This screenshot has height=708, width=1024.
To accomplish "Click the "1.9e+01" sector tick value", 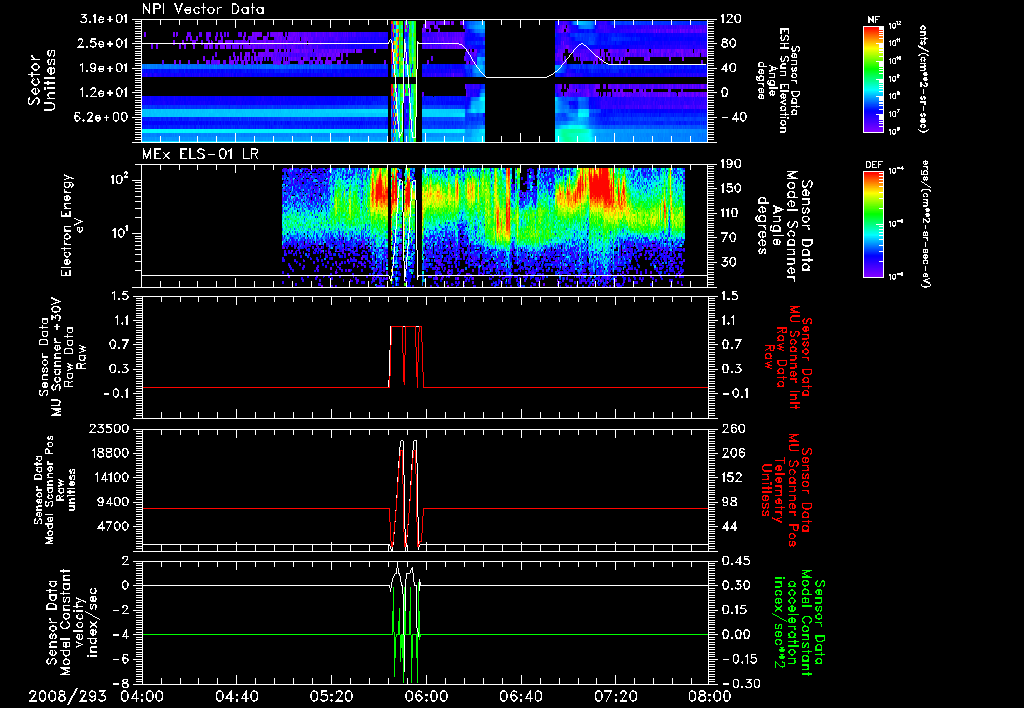I will [104, 68].
